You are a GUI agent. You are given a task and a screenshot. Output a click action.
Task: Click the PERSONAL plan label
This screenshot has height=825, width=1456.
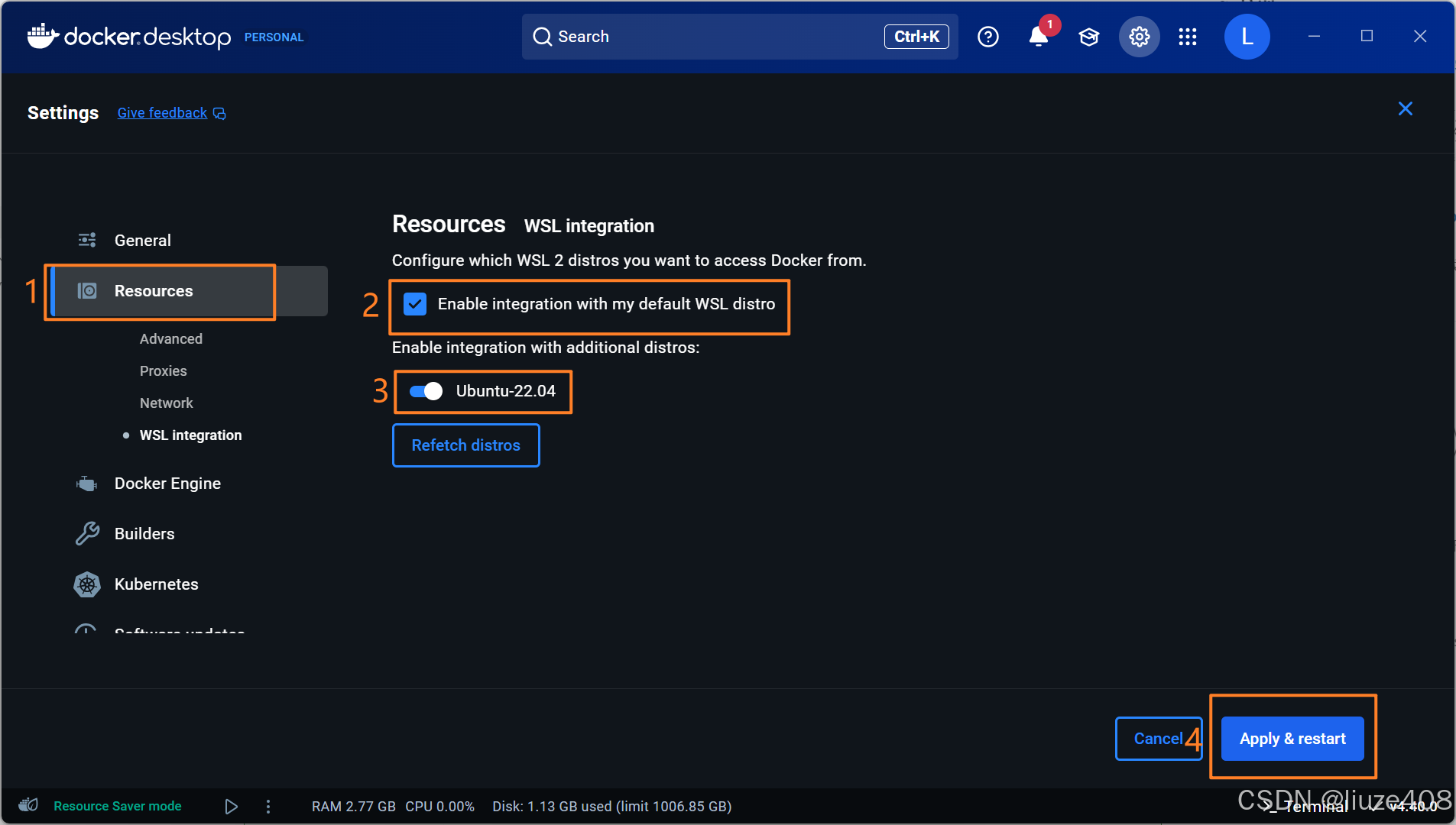coord(274,37)
